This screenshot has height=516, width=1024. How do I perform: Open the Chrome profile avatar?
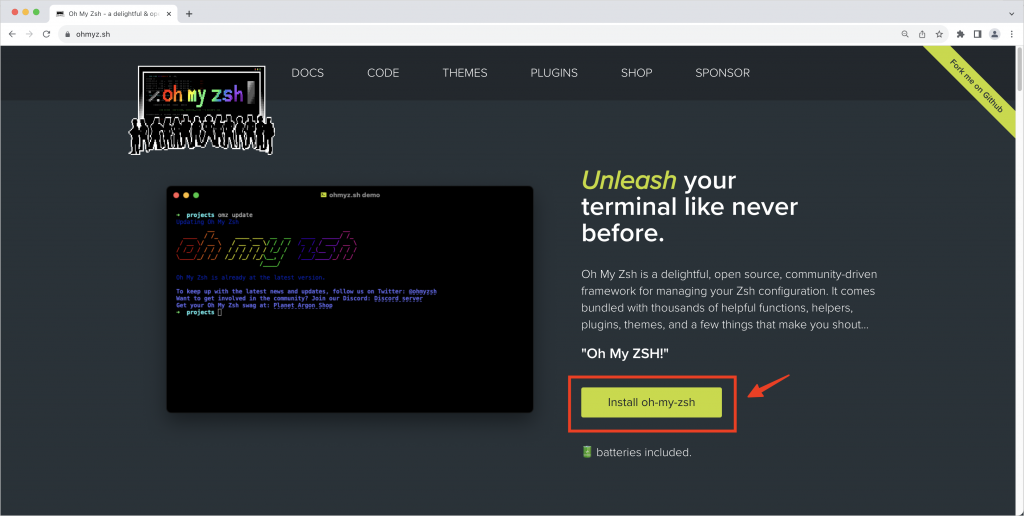pos(995,34)
